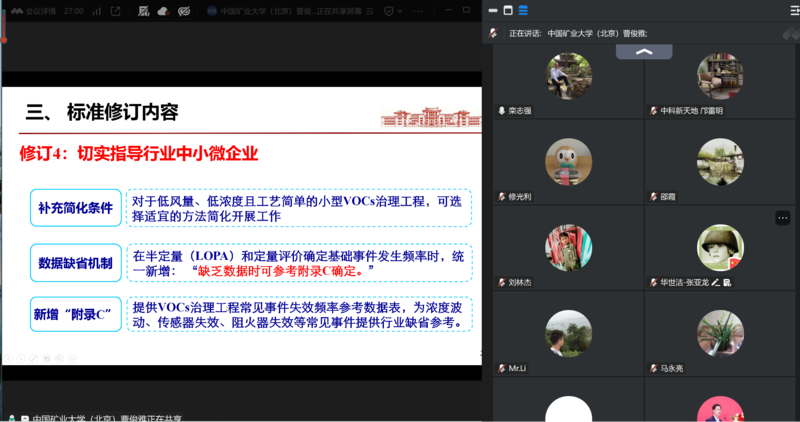The width and height of the screenshot is (800, 422).
Task: Toggle the crossed-eye hide view icon
Action: (x=184, y=11)
